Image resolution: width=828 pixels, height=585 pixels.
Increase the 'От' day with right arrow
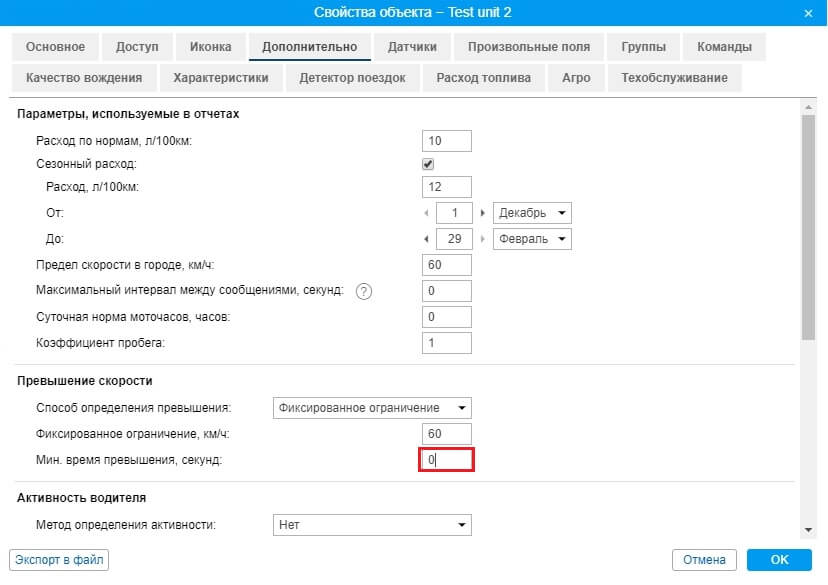coord(483,213)
